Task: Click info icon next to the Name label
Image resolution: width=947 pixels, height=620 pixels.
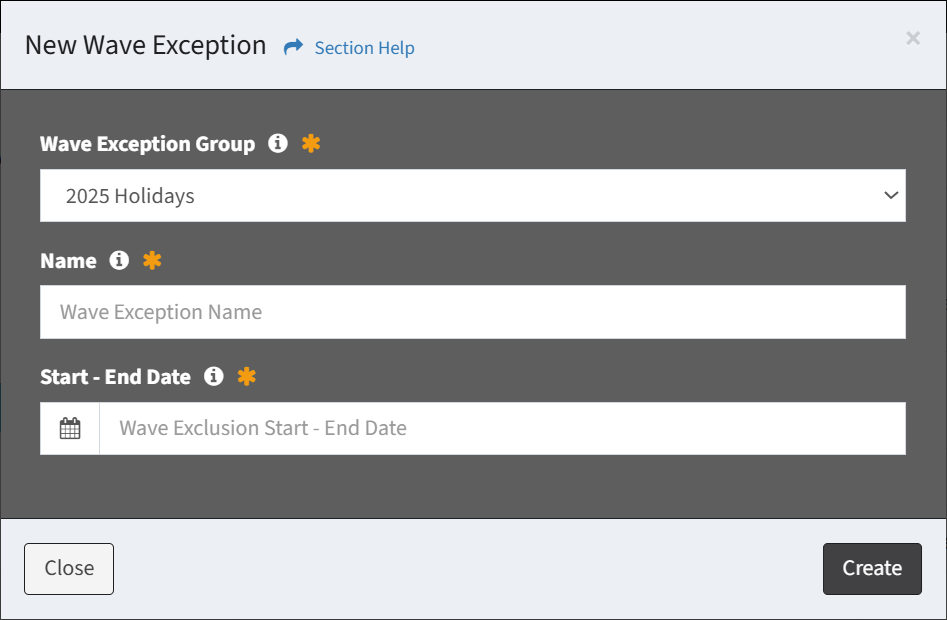Action: [x=119, y=260]
